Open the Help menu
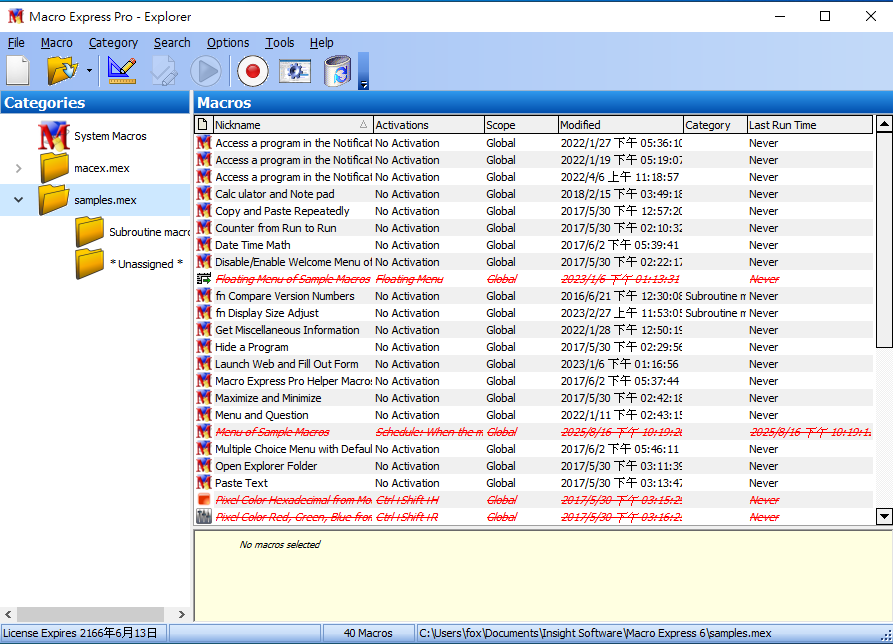Image resolution: width=893 pixels, height=644 pixels. (322, 43)
